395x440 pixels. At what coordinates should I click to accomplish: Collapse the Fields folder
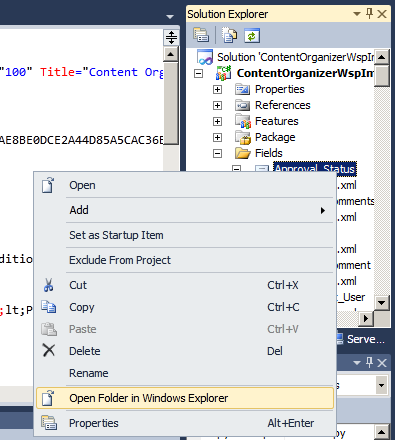click(217, 153)
